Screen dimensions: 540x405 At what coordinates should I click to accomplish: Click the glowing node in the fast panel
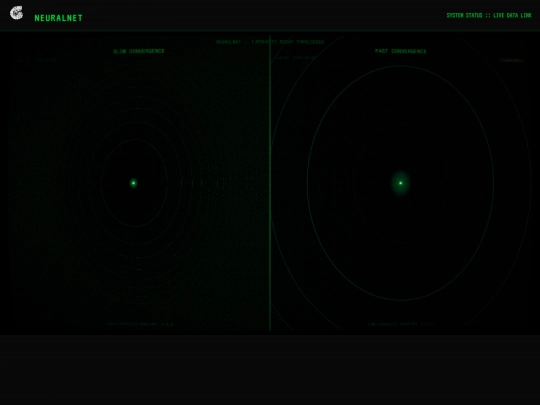click(401, 183)
